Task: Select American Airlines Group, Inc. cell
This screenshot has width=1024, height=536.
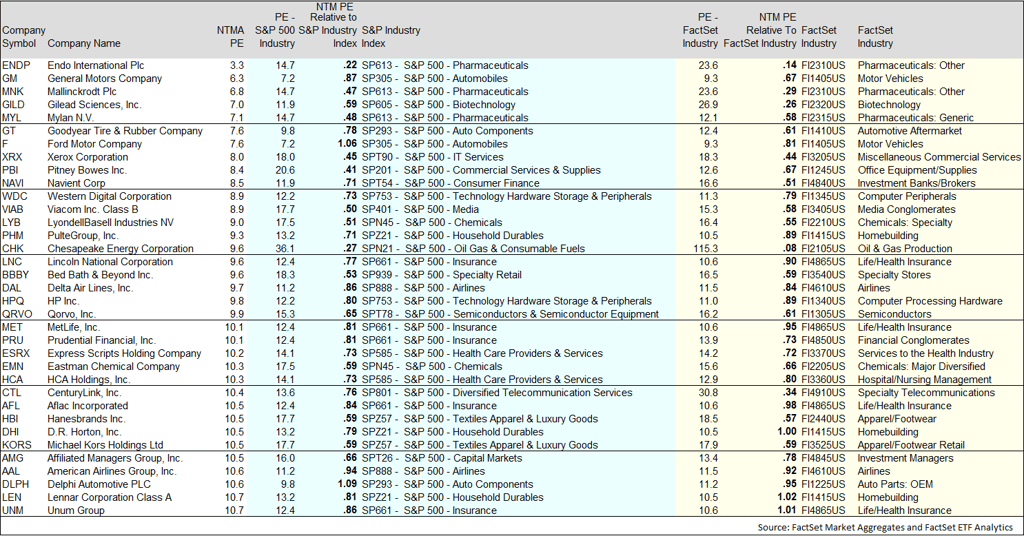Action: click(x=112, y=471)
